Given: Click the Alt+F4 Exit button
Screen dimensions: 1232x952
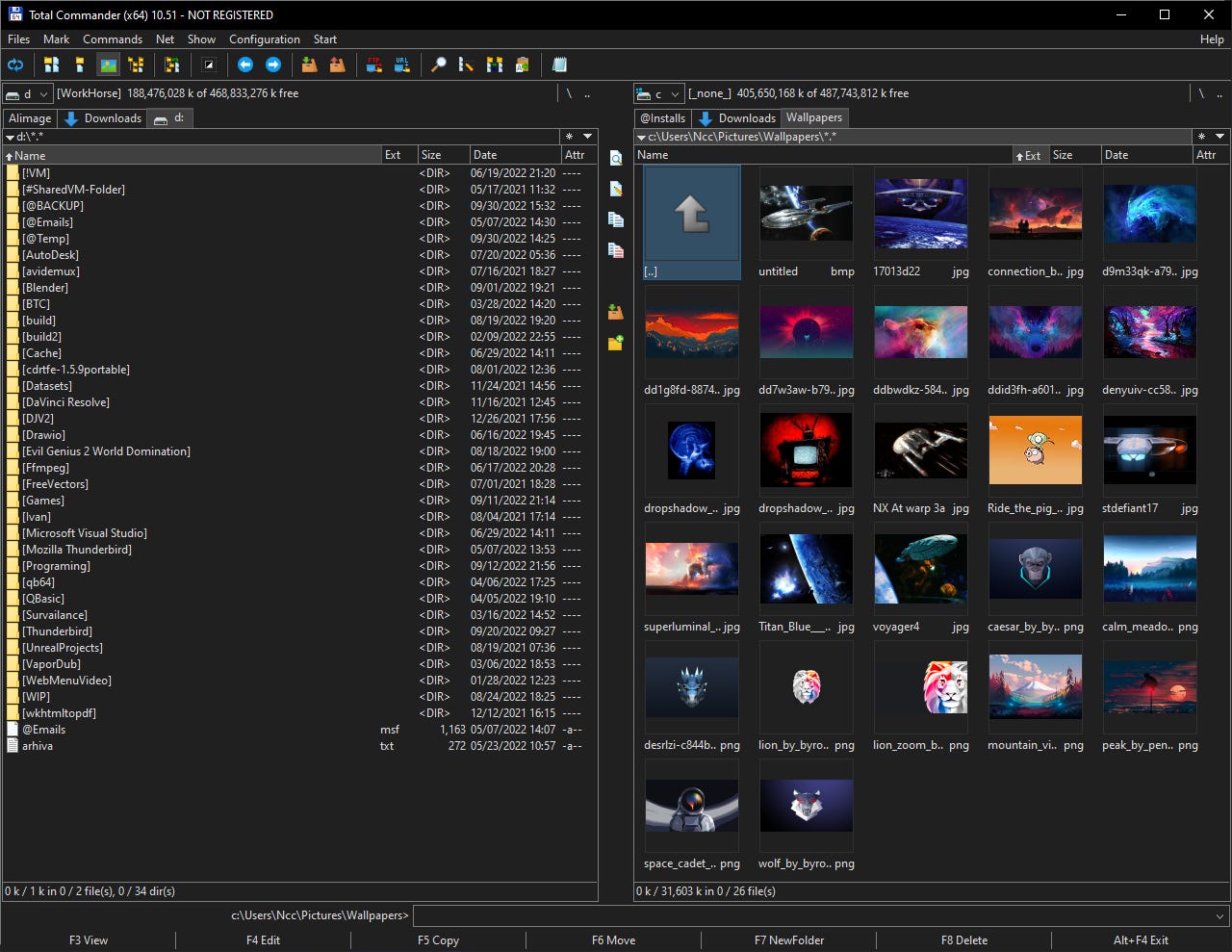Looking at the screenshot, I should [x=1141, y=940].
